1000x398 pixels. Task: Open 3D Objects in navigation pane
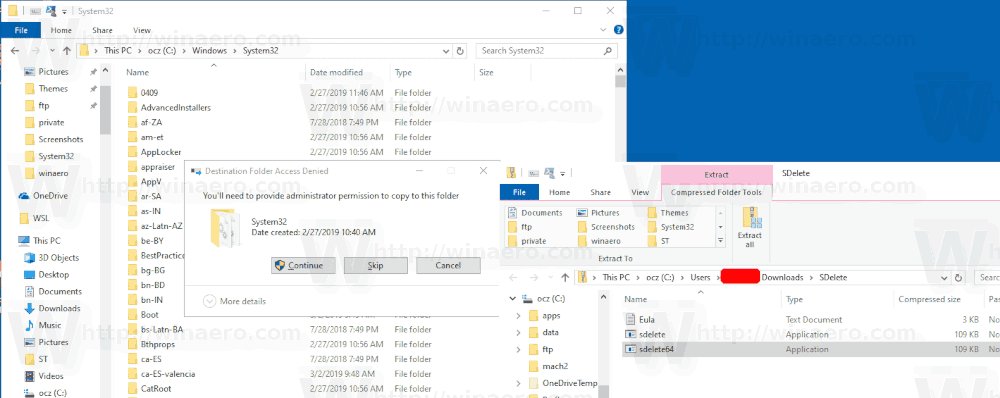click(x=58, y=258)
